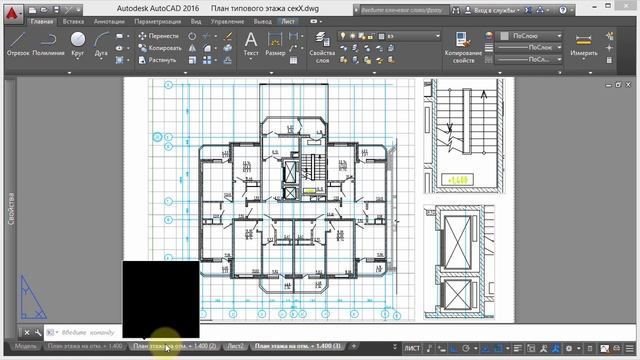This screenshot has width=640, height=360.
Task: Switch to План этажа на отм. +1.400 (3) tab
Action: click(298, 346)
